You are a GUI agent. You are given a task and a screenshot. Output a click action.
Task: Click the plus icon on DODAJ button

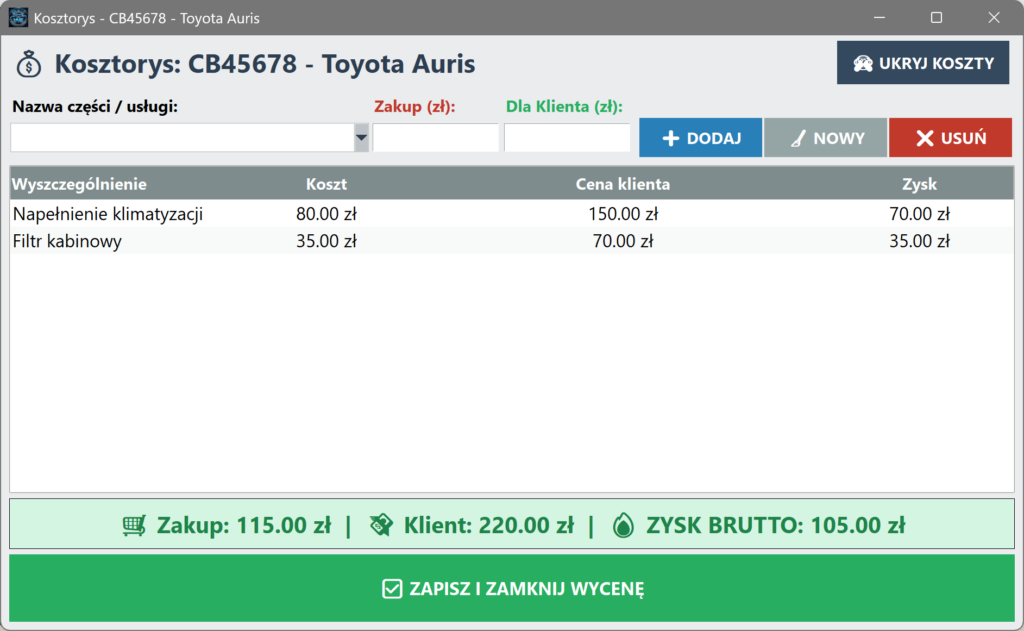point(671,139)
